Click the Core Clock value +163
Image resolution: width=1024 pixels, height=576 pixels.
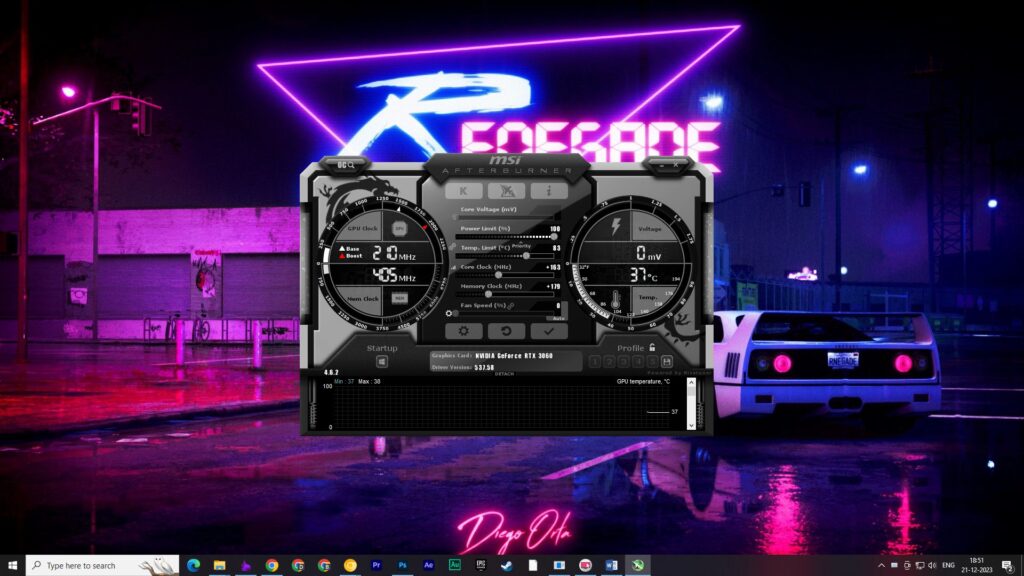(x=553, y=267)
